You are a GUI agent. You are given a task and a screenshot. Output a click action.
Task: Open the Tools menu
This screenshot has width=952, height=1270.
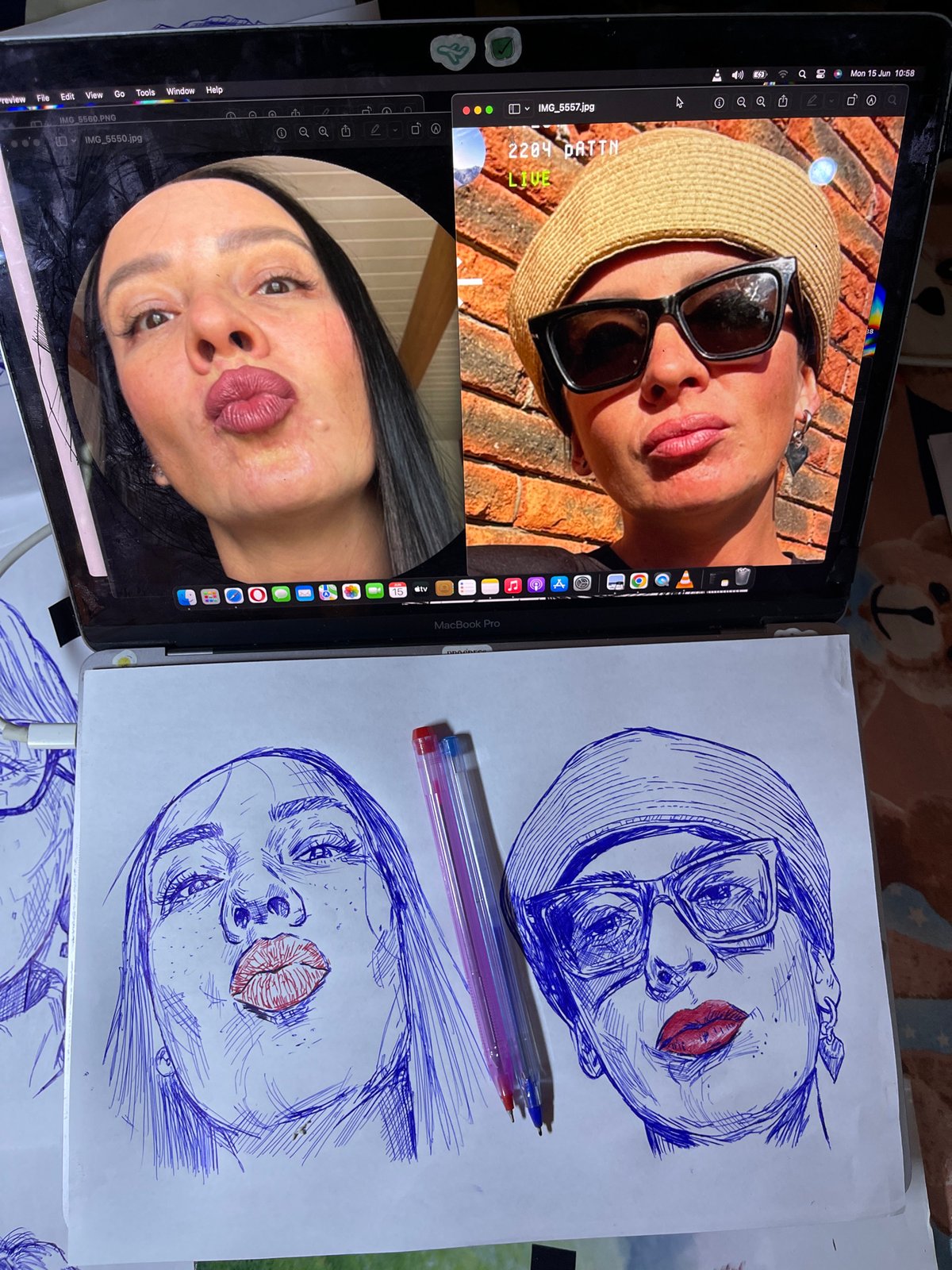coord(145,93)
